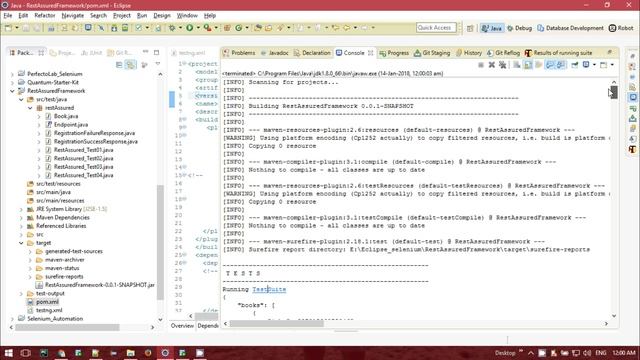The height and width of the screenshot is (360, 640).
Task: Maximize the Package Explorer panel
Action: pos(157,52)
